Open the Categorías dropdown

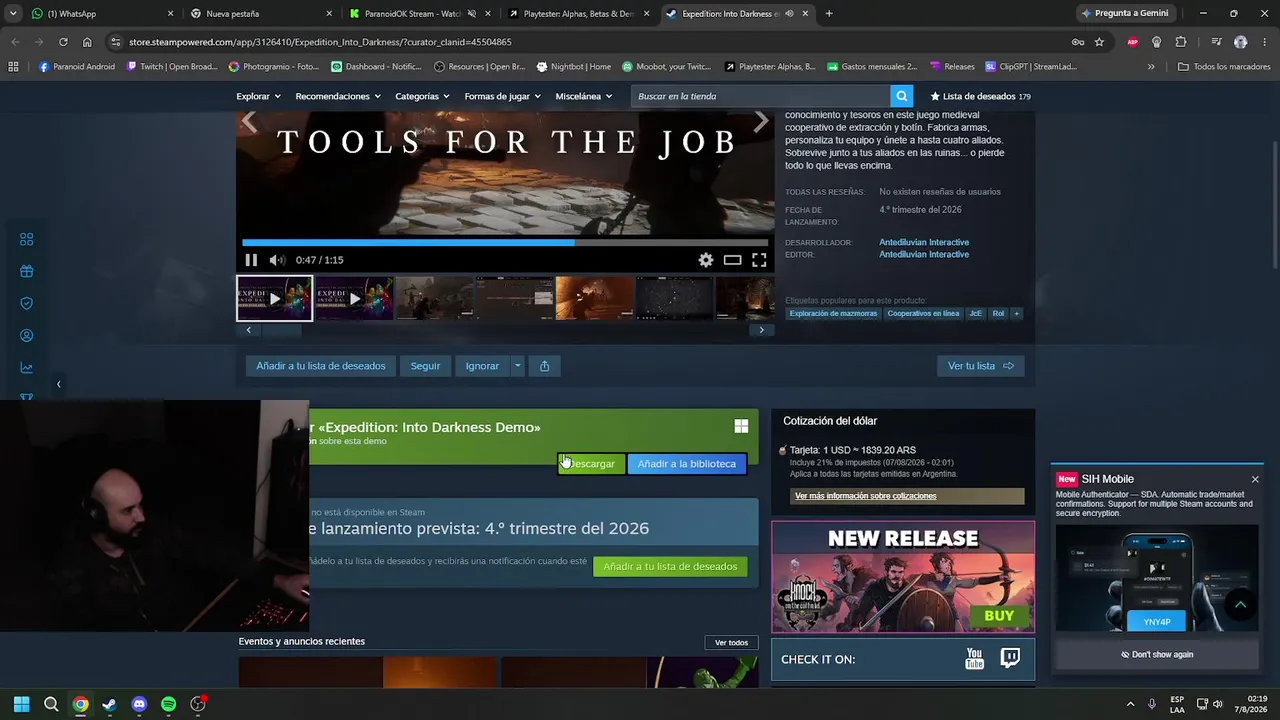(x=422, y=96)
